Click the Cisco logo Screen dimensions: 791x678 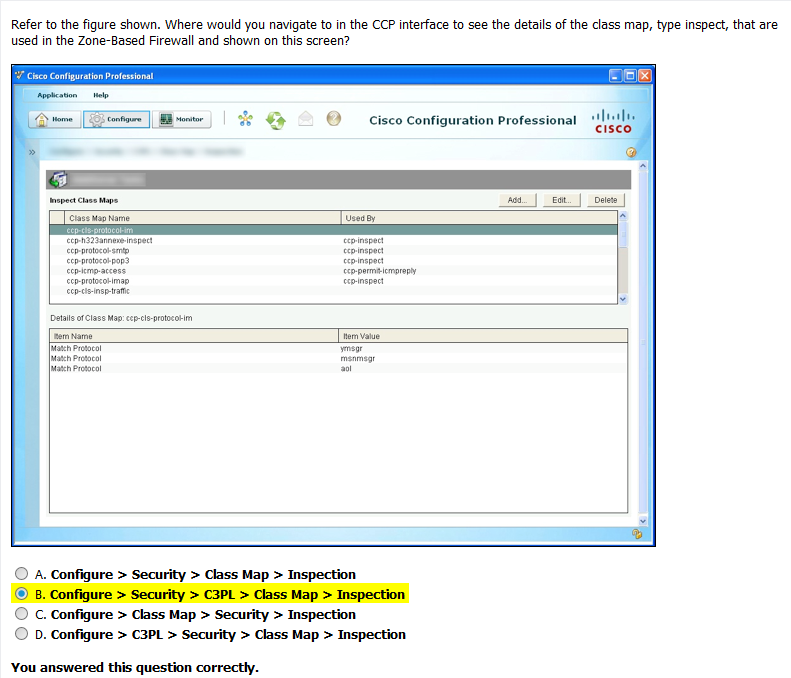pos(613,122)
